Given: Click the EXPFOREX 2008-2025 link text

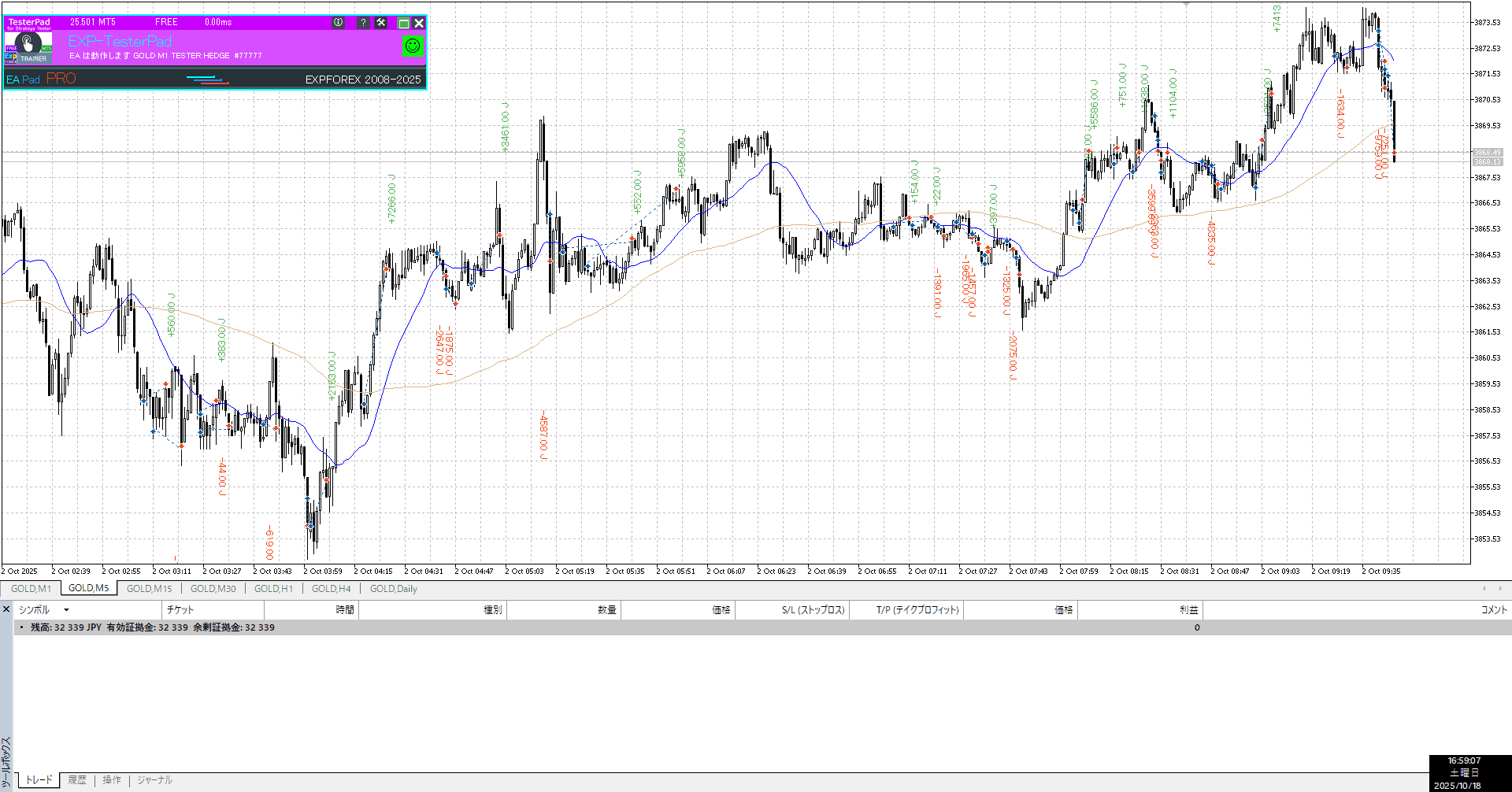Looking at the screenshot, I should coord(363,80).
